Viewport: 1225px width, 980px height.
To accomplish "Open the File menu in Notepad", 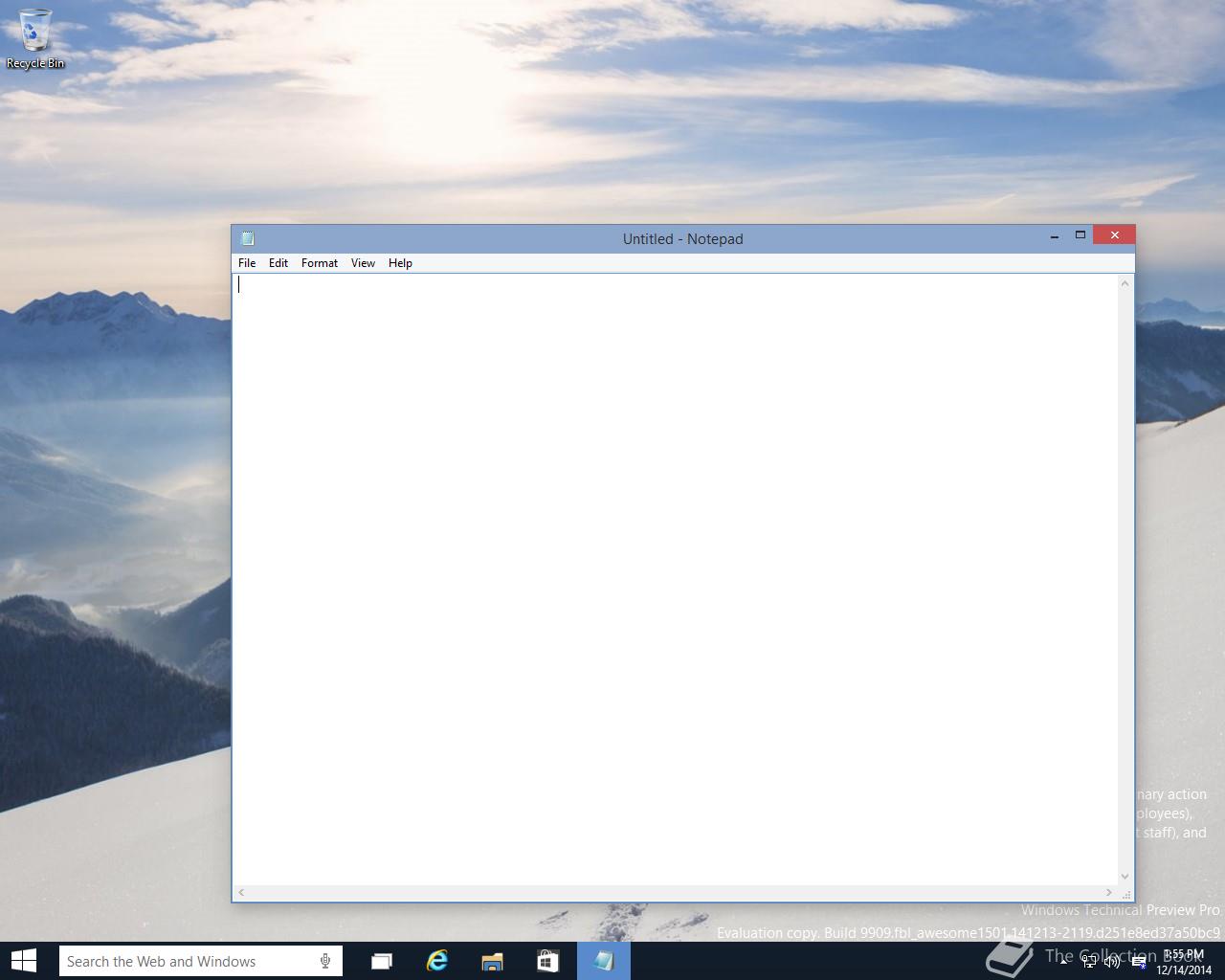I will coord(247,263).
